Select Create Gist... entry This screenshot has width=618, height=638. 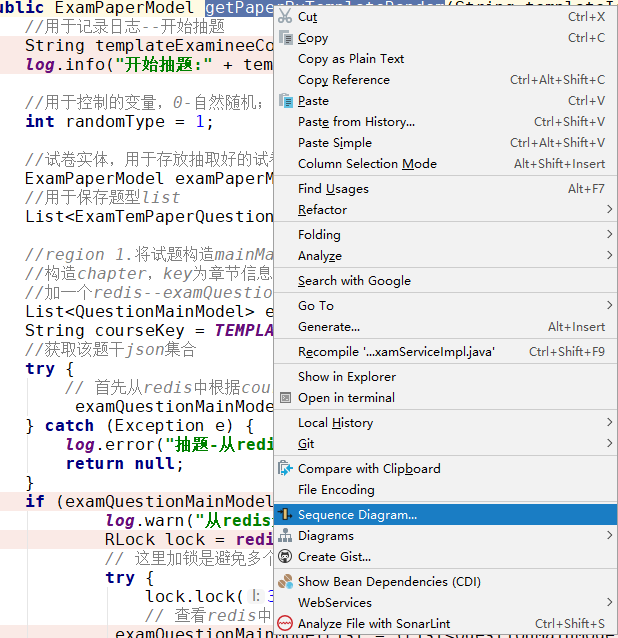coord(445,556)
